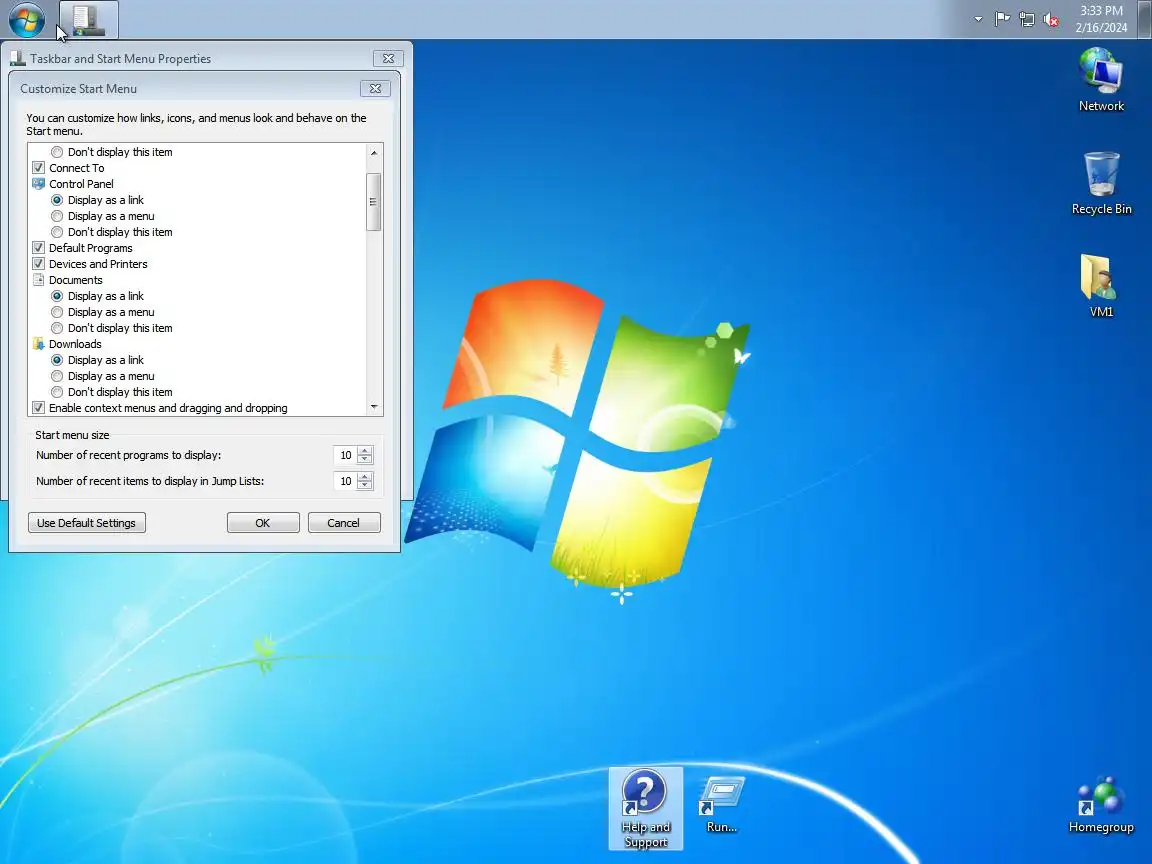
Task: Select Documents Display as a link
Action: (57, 296)
